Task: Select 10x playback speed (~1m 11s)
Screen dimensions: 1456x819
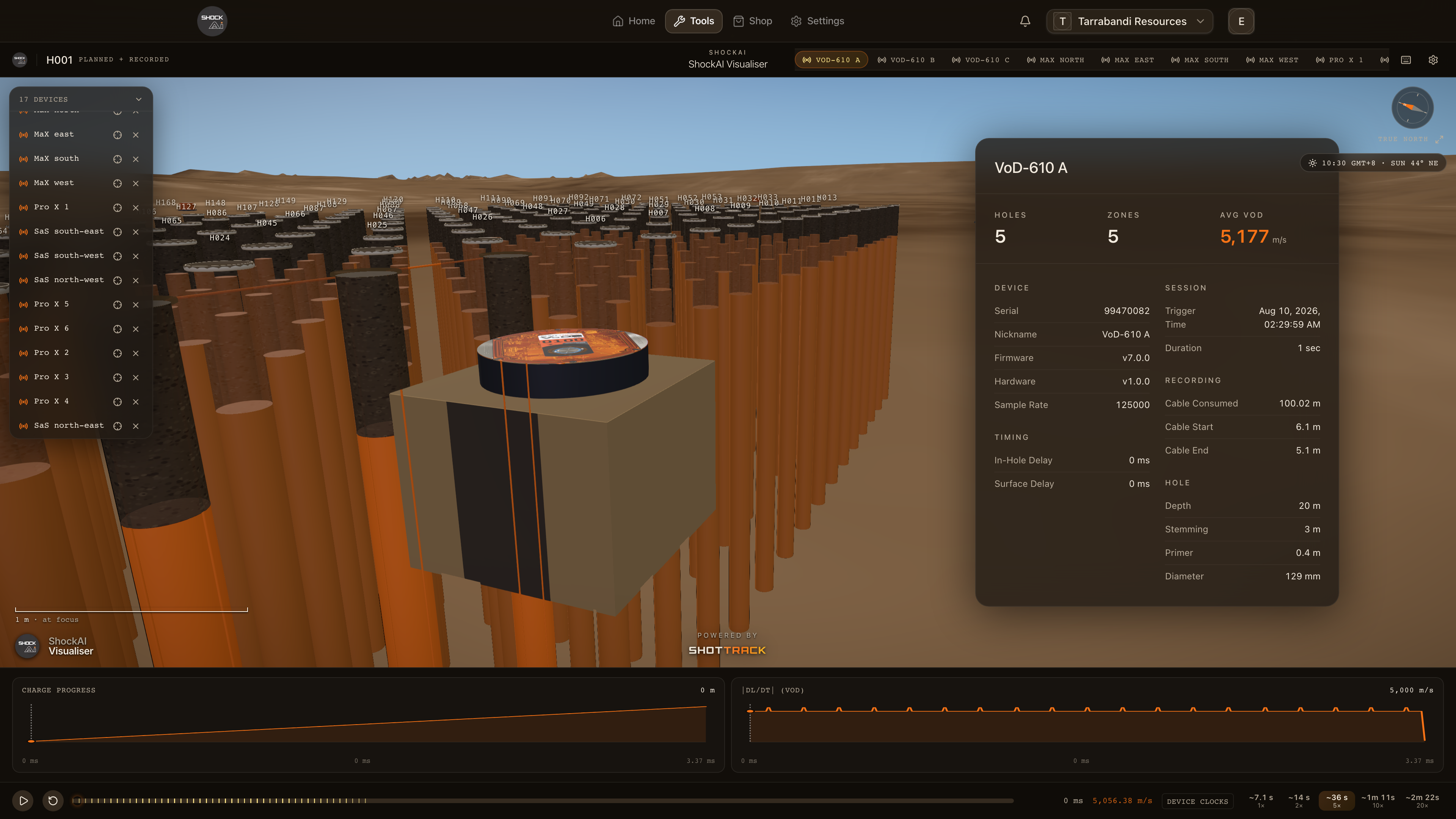Action: coord(1378,801)
